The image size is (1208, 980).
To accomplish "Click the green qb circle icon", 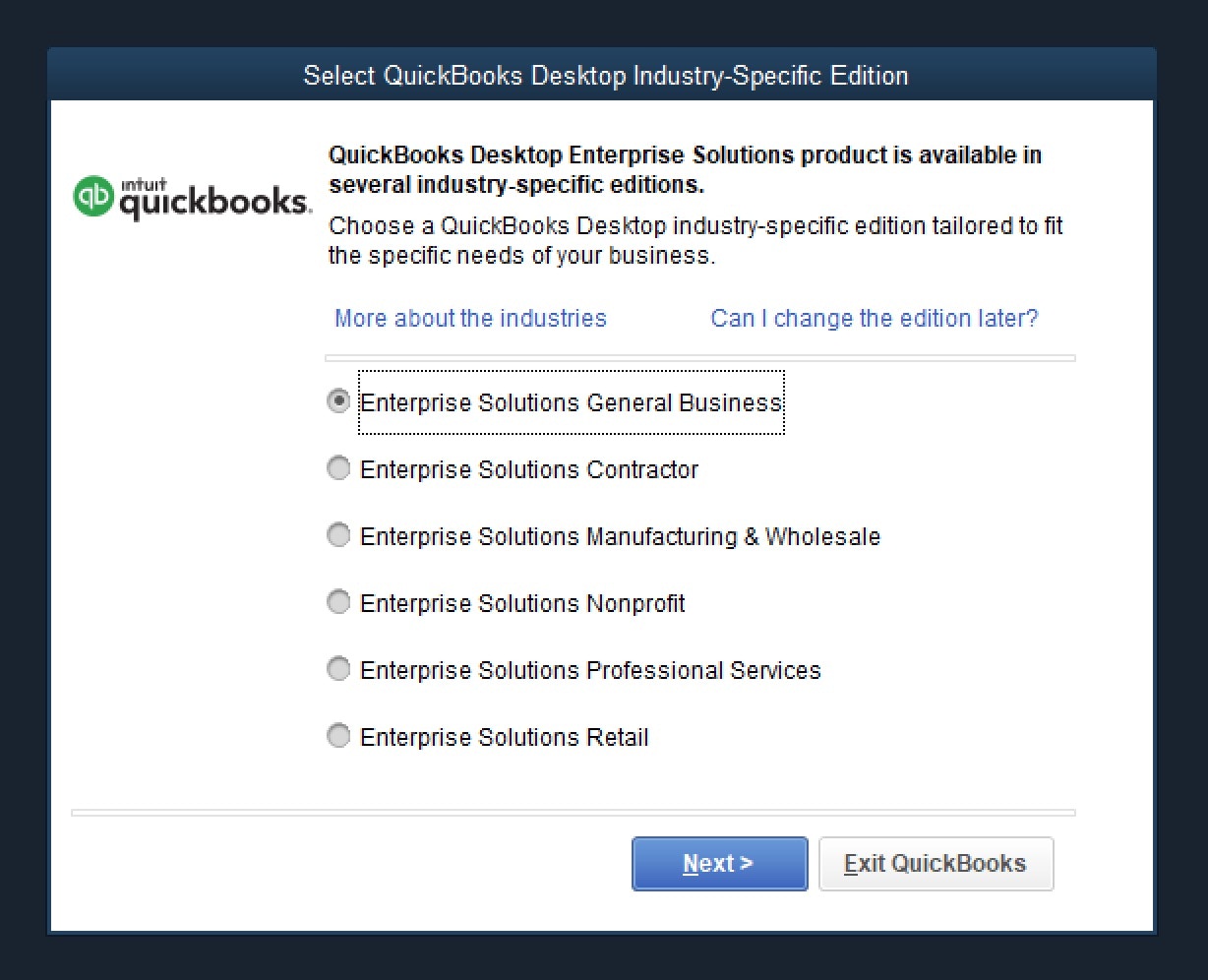I will coord(93,197).
